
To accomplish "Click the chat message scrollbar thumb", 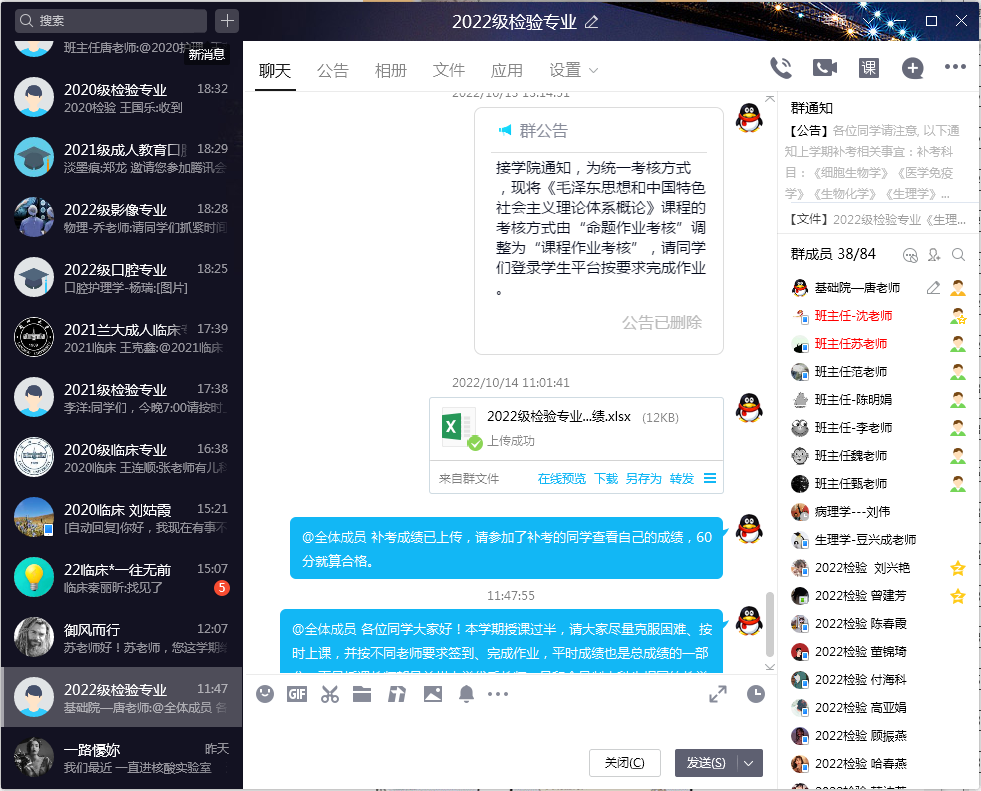I will tap(770, 625).
